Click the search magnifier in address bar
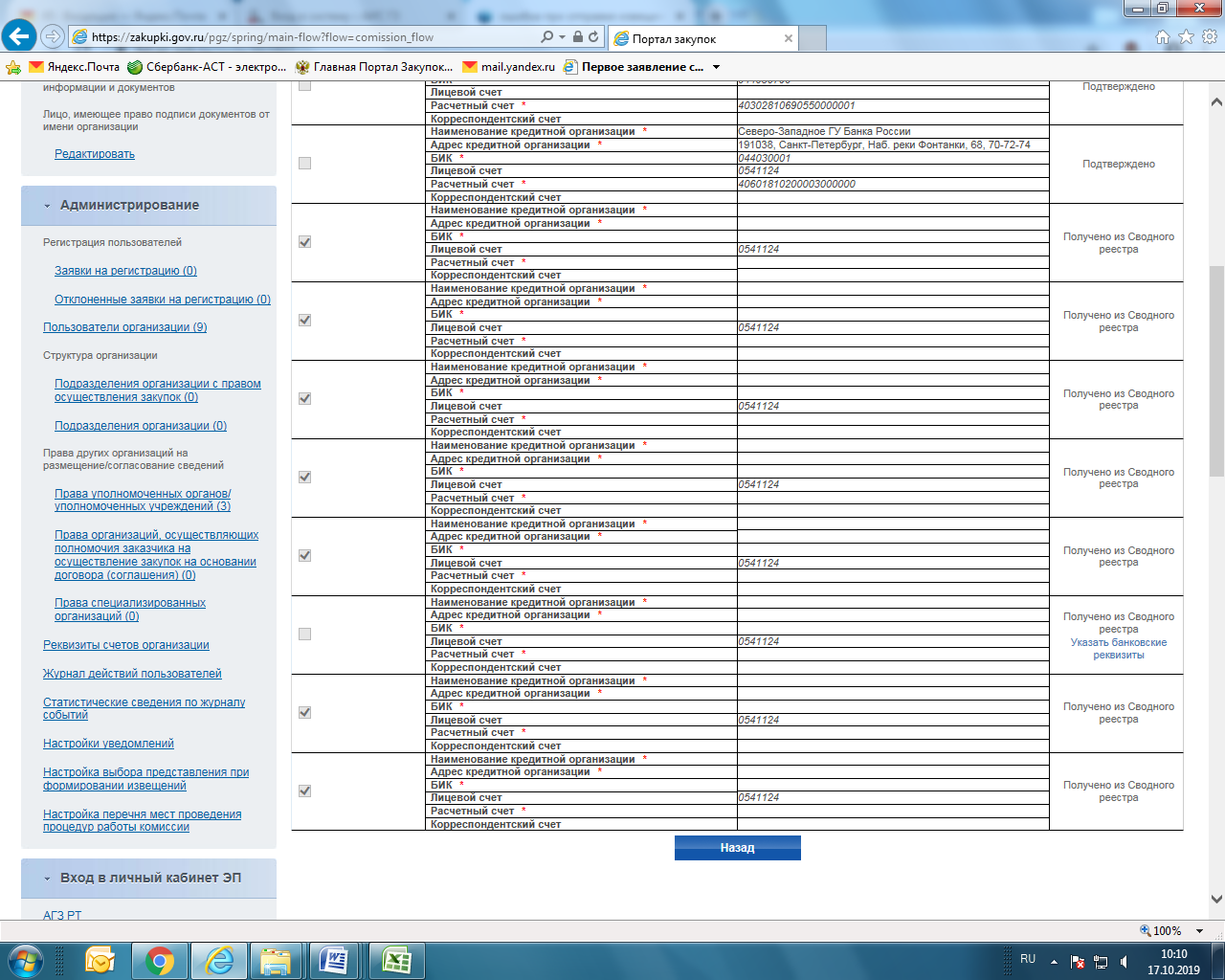1225x980 pixels. click(546, 37)
